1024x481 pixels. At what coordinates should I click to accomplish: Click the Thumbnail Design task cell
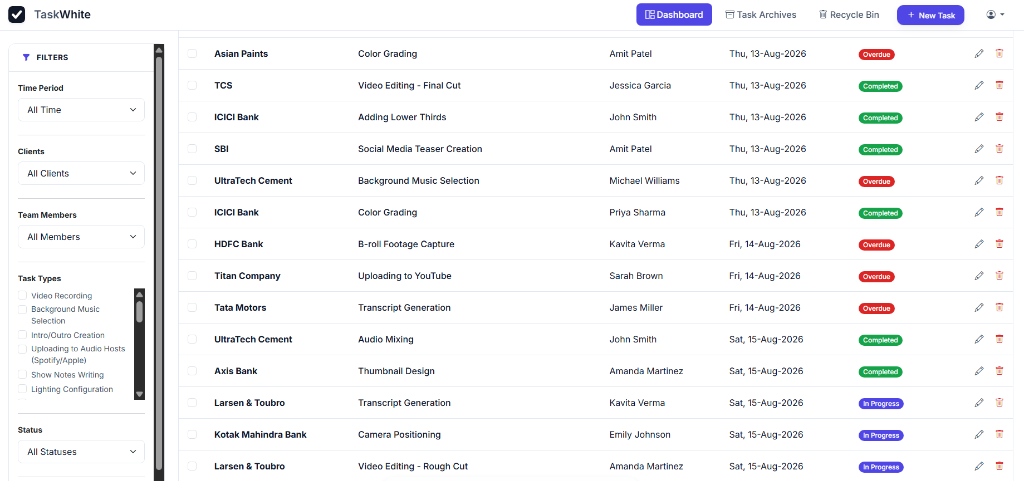click(x=396, y=371)
